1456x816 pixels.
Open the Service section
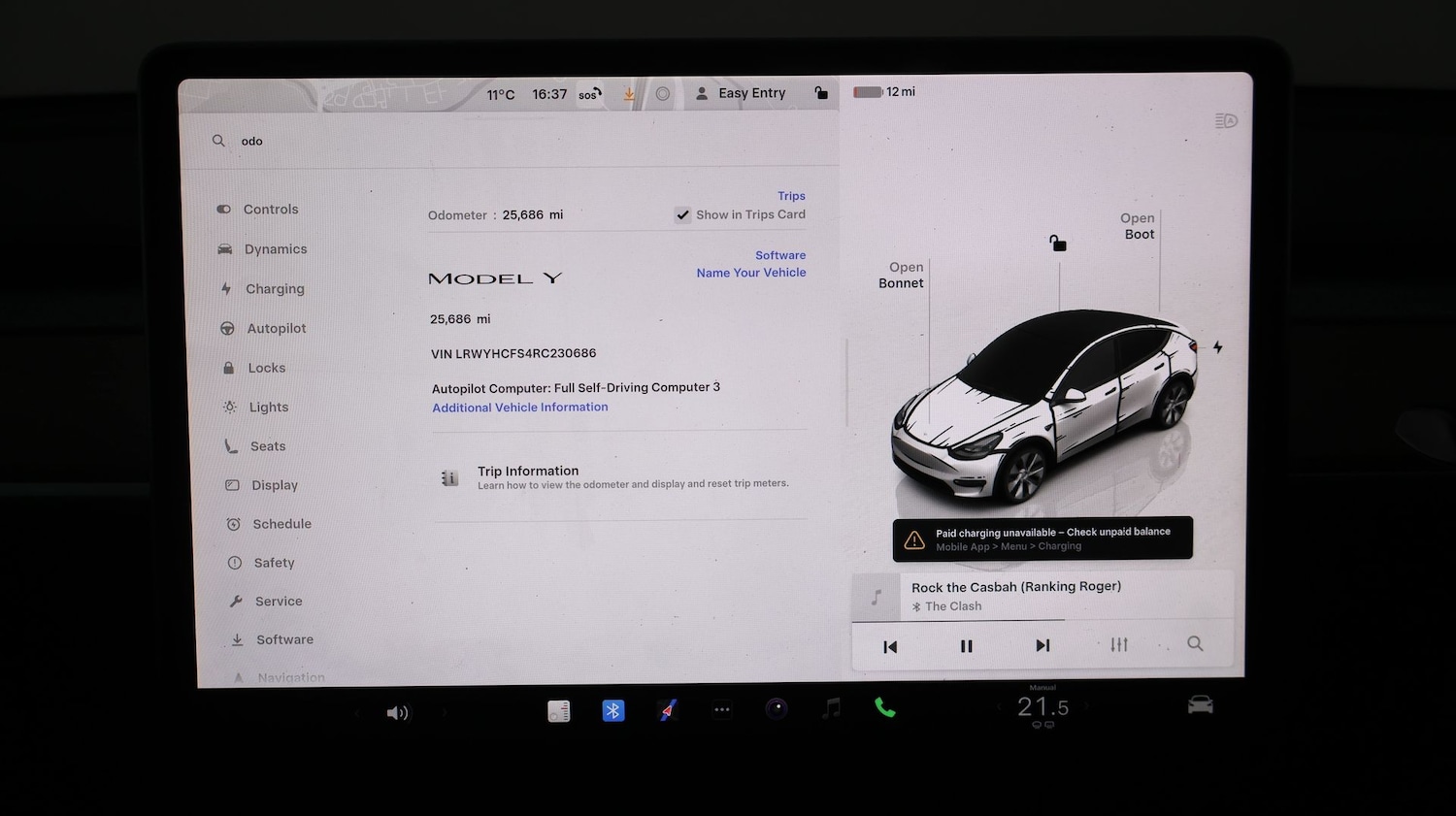click(x=278, y=601)
